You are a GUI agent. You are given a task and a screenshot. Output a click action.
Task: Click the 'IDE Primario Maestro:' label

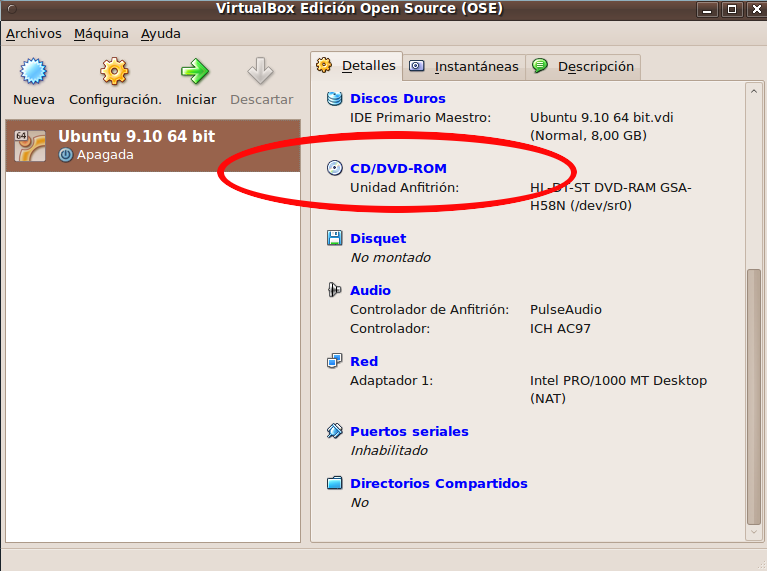[x=420, y=117]
